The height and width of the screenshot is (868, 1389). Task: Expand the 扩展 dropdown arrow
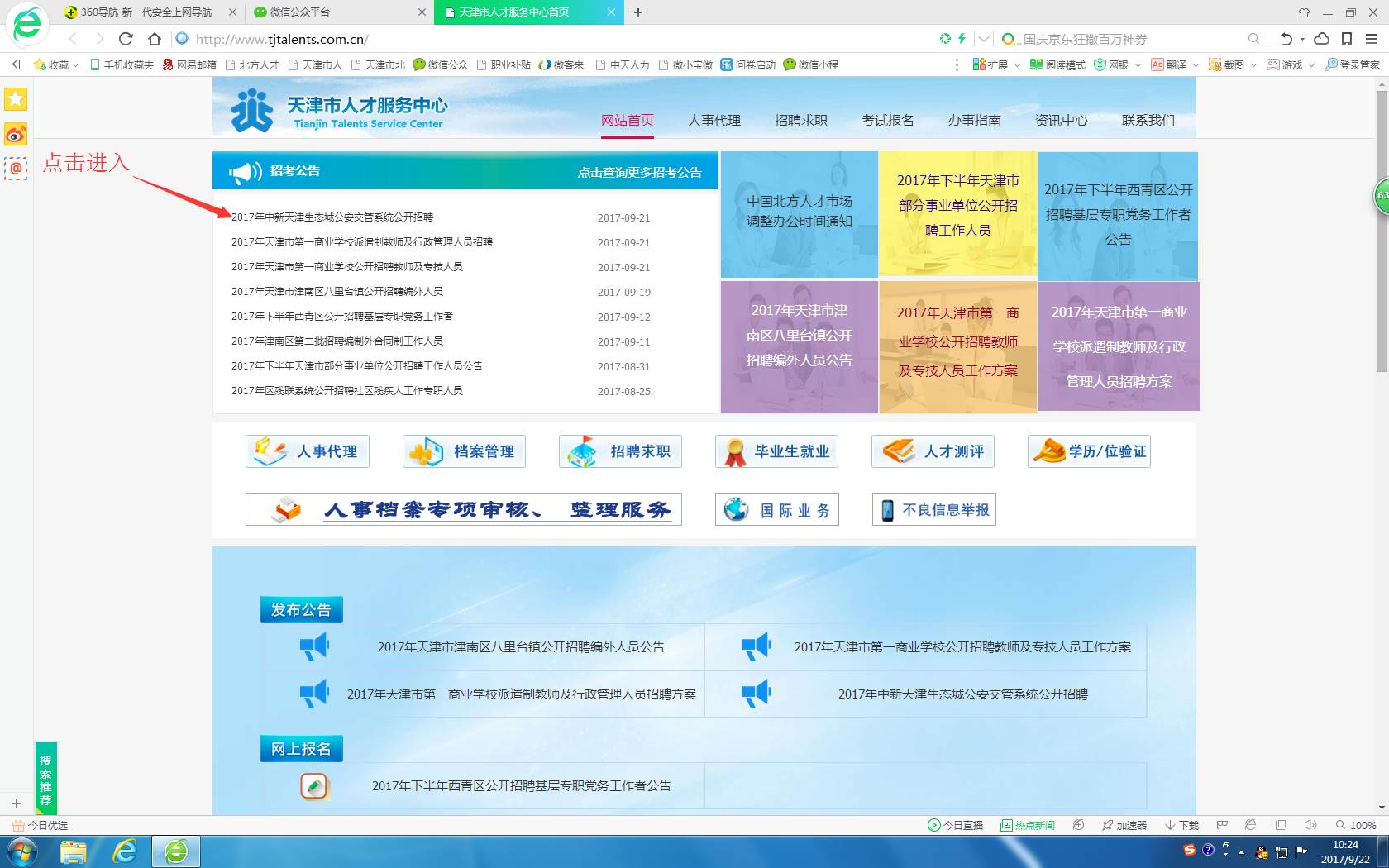(x=1017, y=64)
